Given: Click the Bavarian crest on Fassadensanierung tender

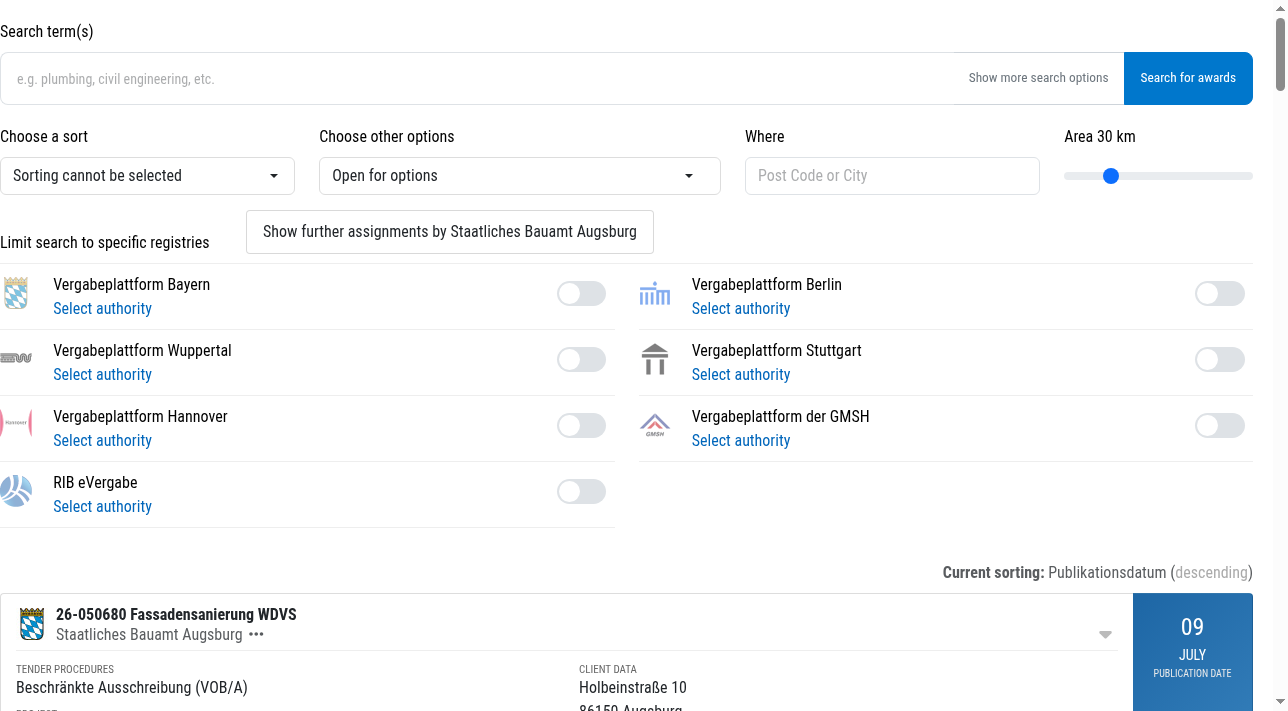Looking at the screenshot, I should (x=32, y=624).
